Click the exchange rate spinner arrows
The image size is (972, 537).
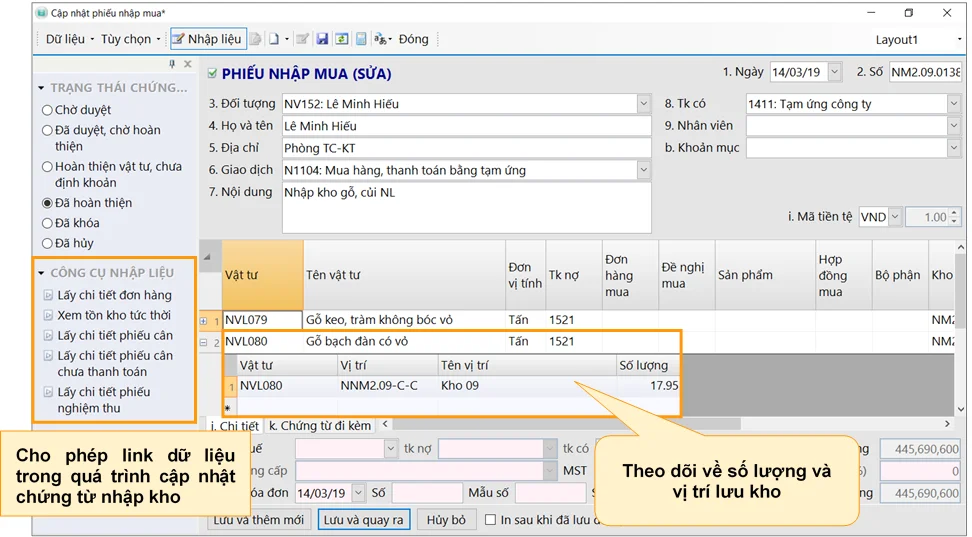(x=955, y=217)
